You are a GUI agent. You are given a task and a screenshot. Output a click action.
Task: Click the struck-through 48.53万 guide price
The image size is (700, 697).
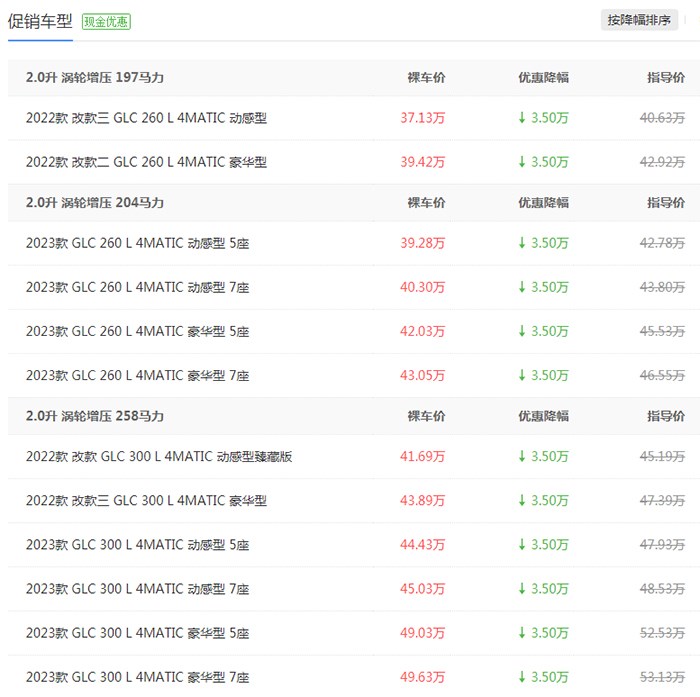[x=662, y=589]
